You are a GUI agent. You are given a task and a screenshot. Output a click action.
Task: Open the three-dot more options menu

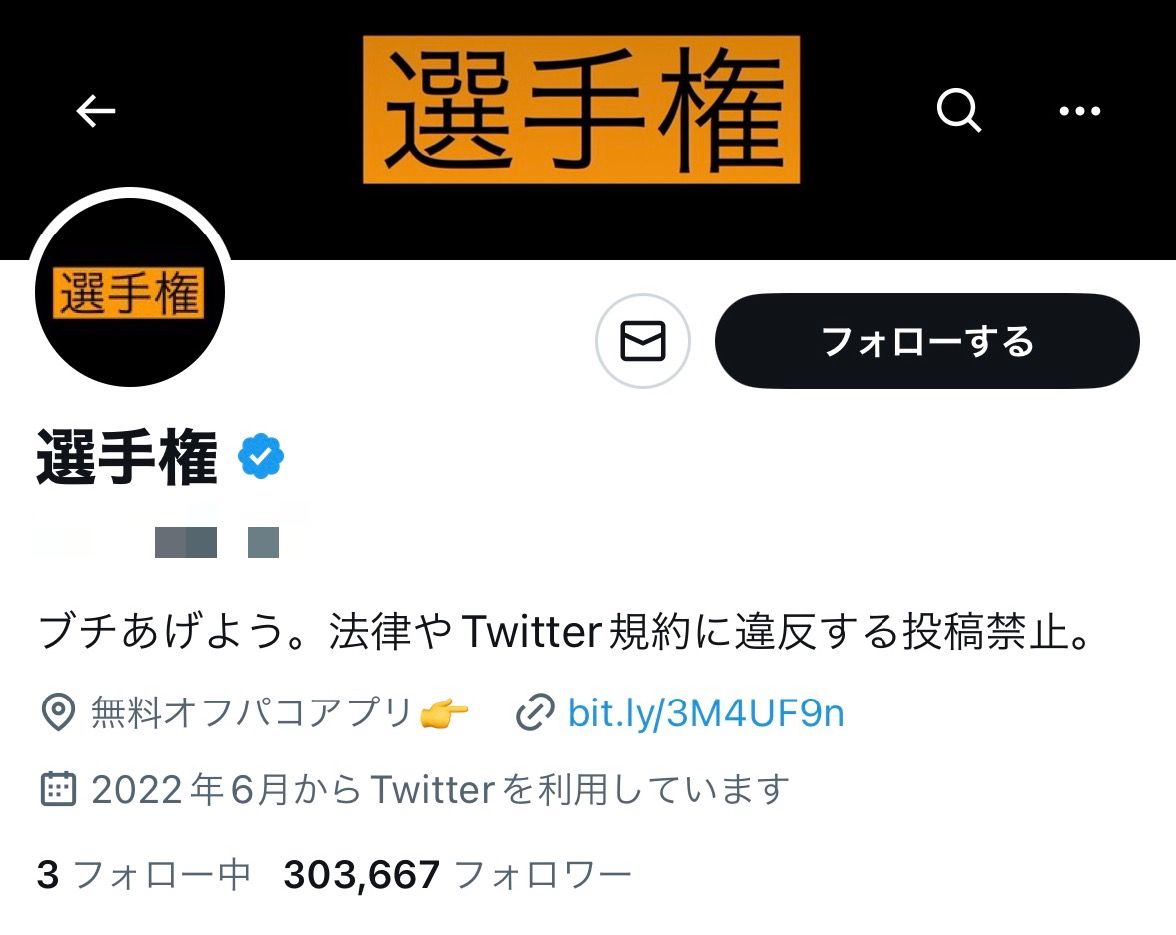tap(1079, 111)
